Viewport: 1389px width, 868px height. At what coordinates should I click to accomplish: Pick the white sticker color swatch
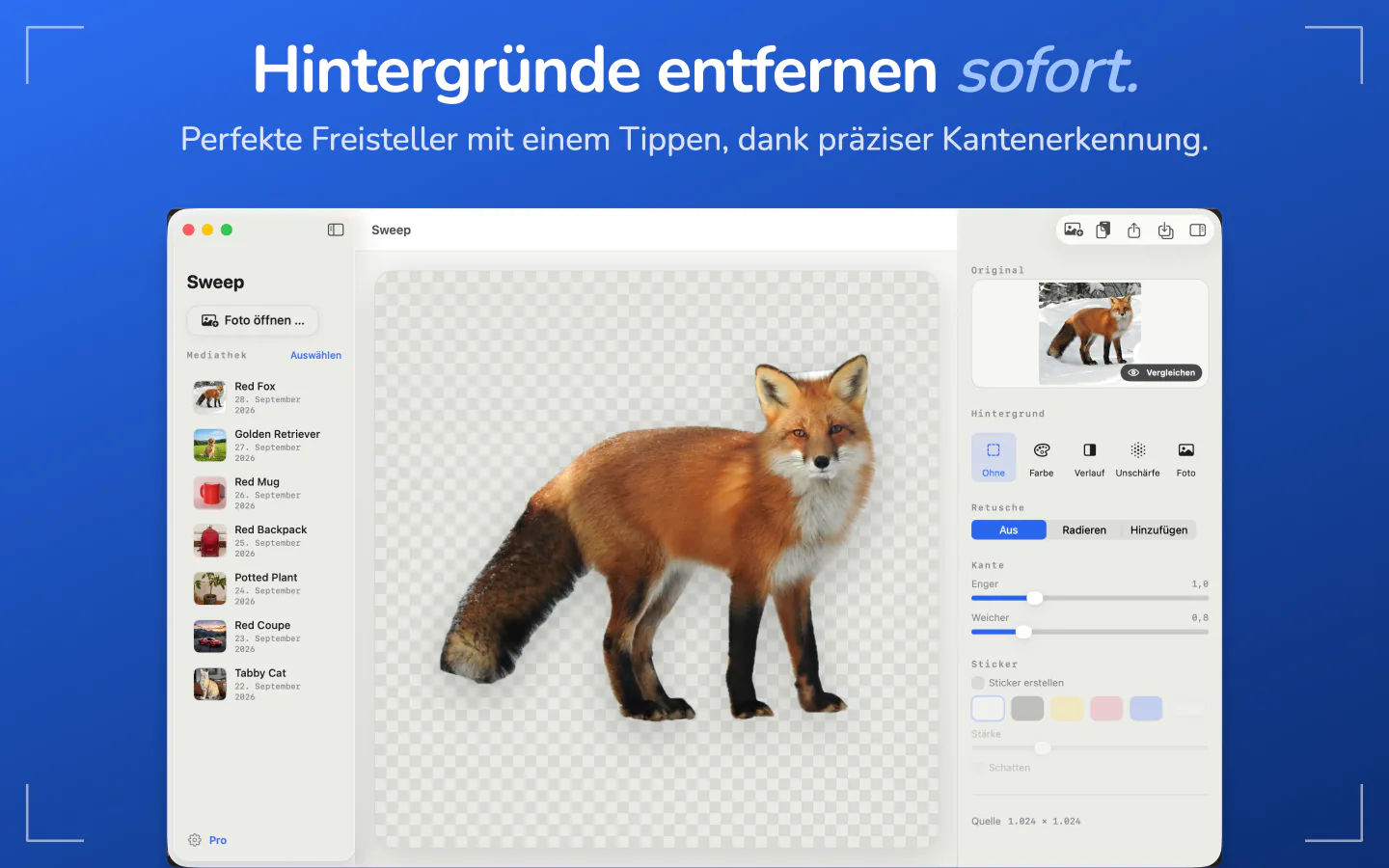pyautogui.click(x=988, y=709)
